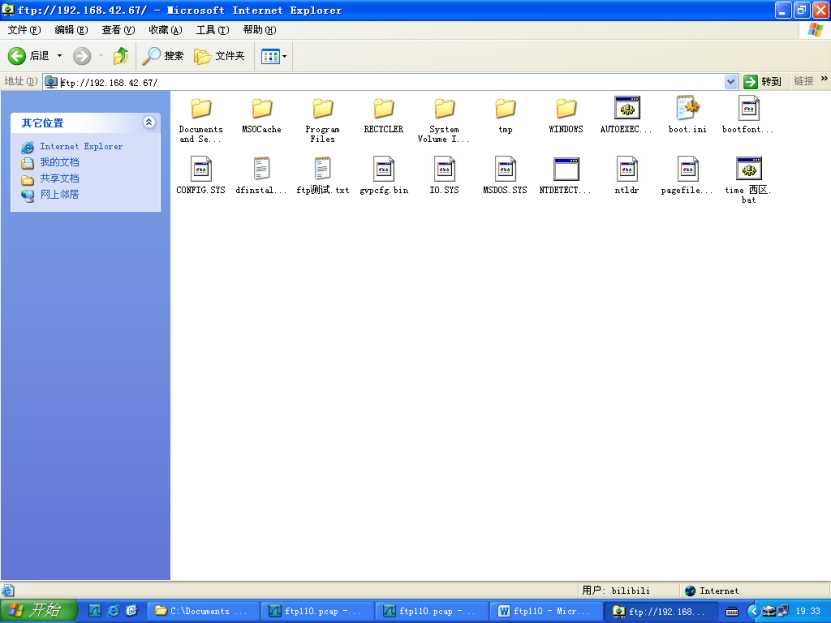Viewport: 831px width, 623px height.
Task: Click the 用户: bilibili status text
Action: (x=616, y=590)
